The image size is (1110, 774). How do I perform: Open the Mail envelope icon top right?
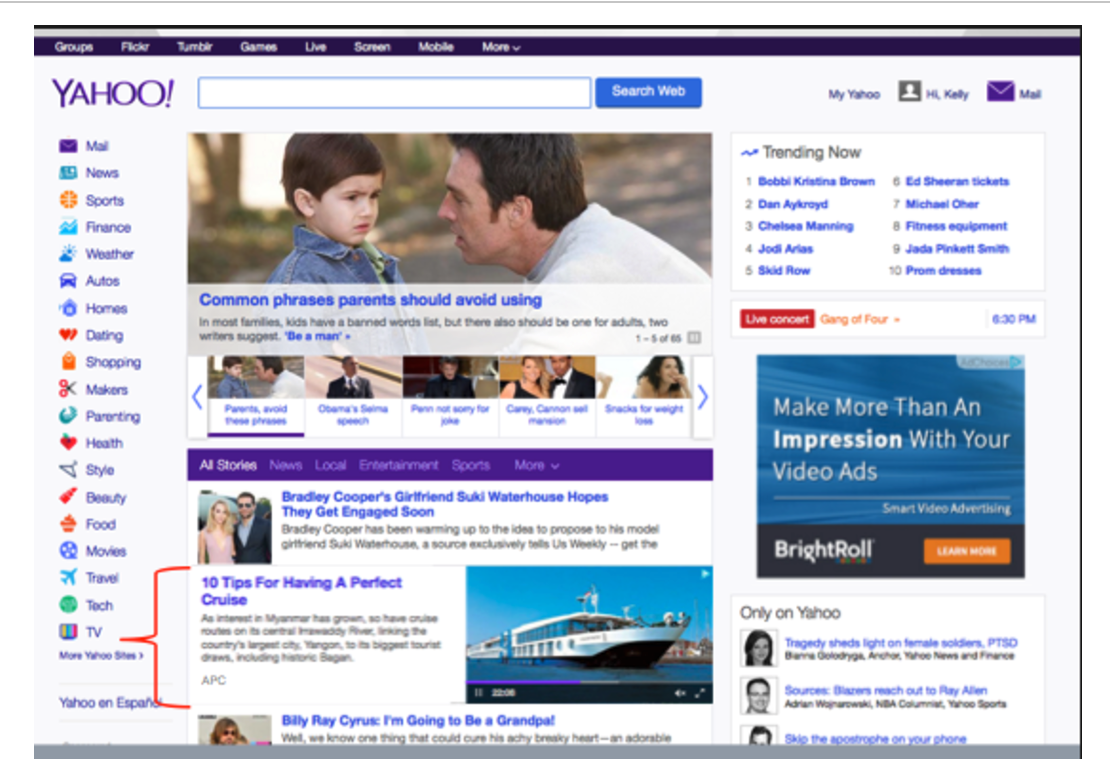click(x=999, y=91)
